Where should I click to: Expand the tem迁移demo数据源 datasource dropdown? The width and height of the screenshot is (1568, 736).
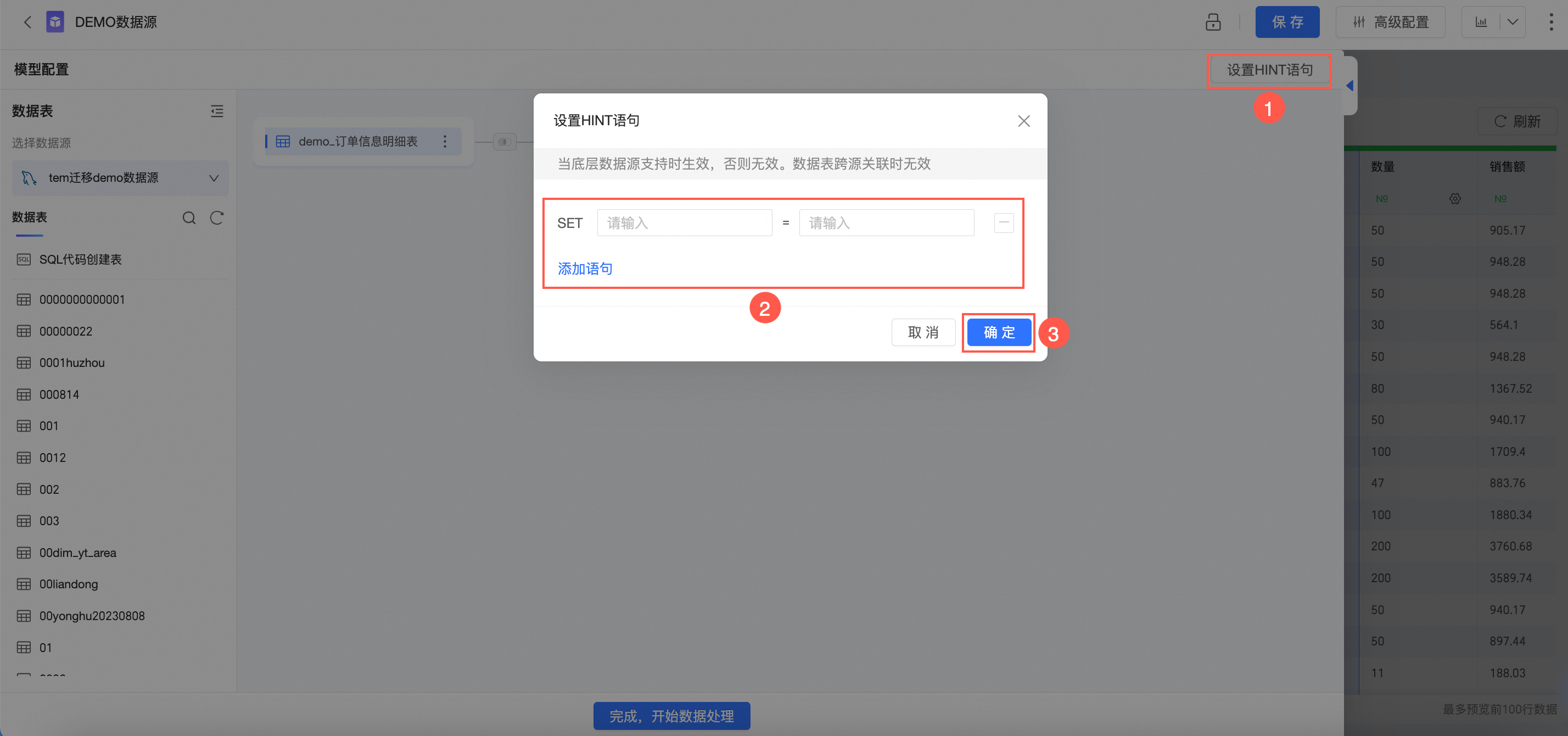pos(120,179)
